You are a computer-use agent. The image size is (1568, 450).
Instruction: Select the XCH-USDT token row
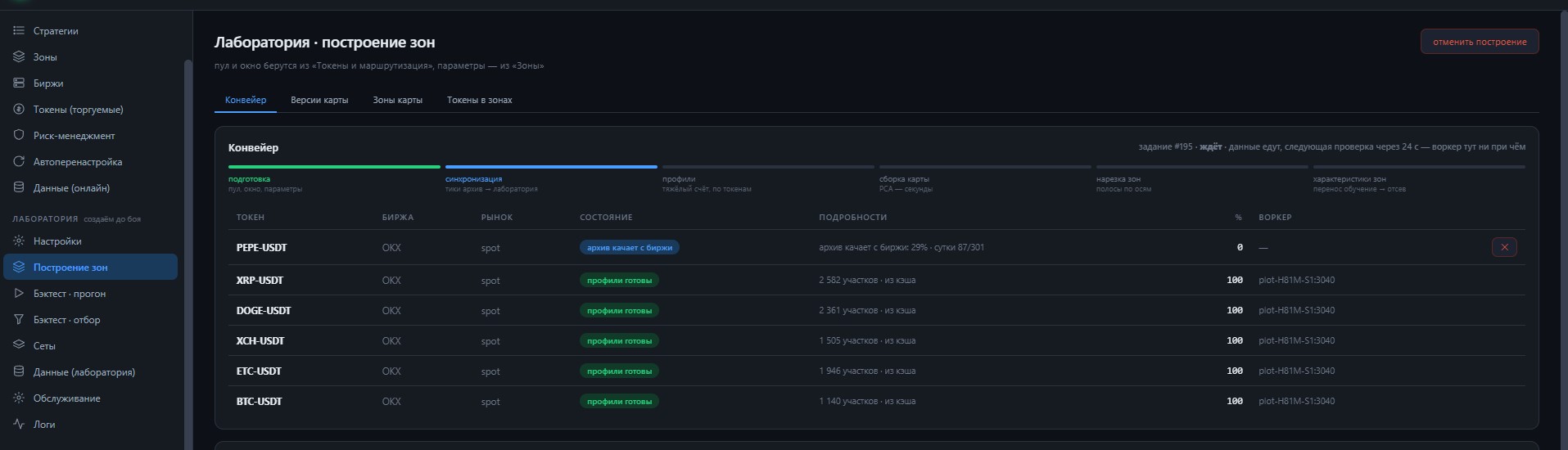[x=876, y=340]
